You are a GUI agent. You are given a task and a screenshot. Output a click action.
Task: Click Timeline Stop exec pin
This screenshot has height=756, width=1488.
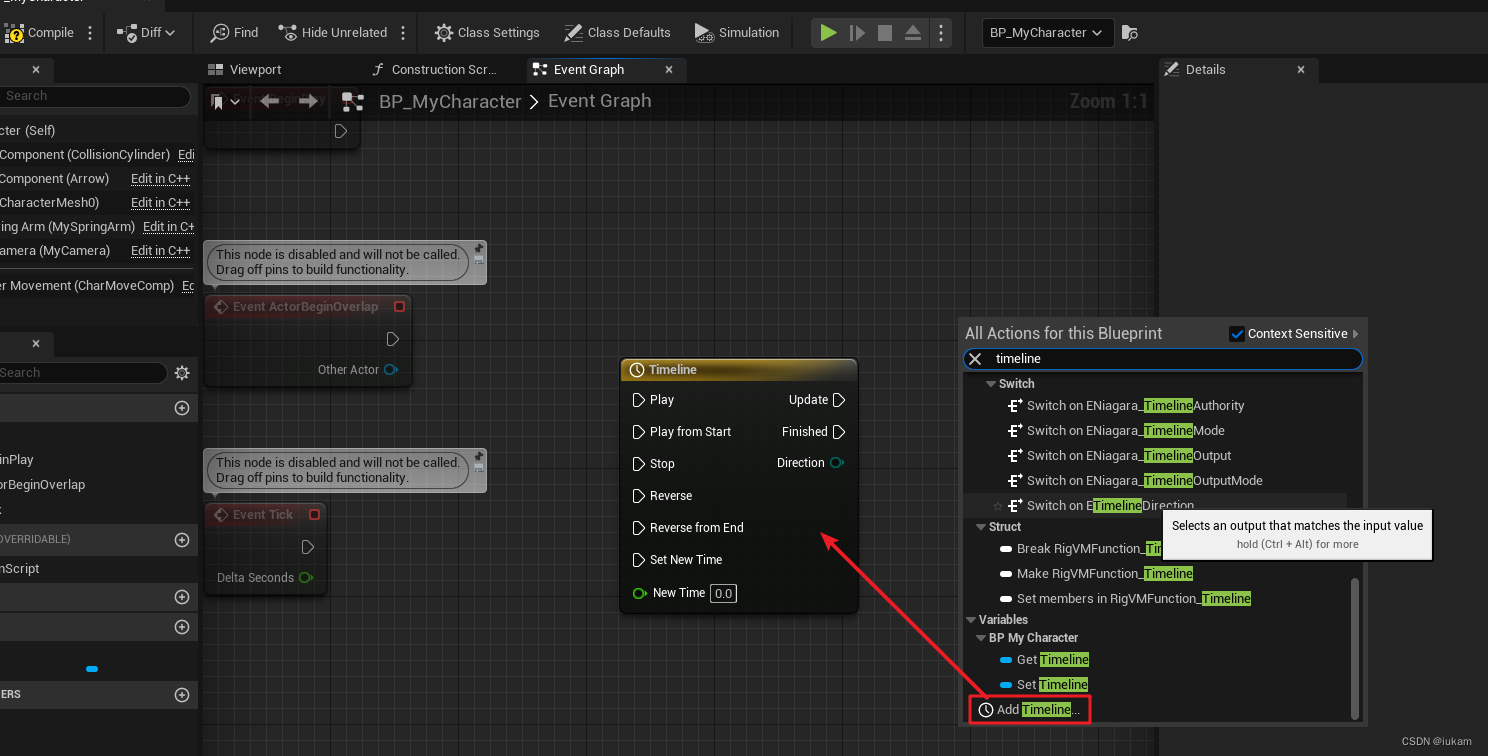639,464
